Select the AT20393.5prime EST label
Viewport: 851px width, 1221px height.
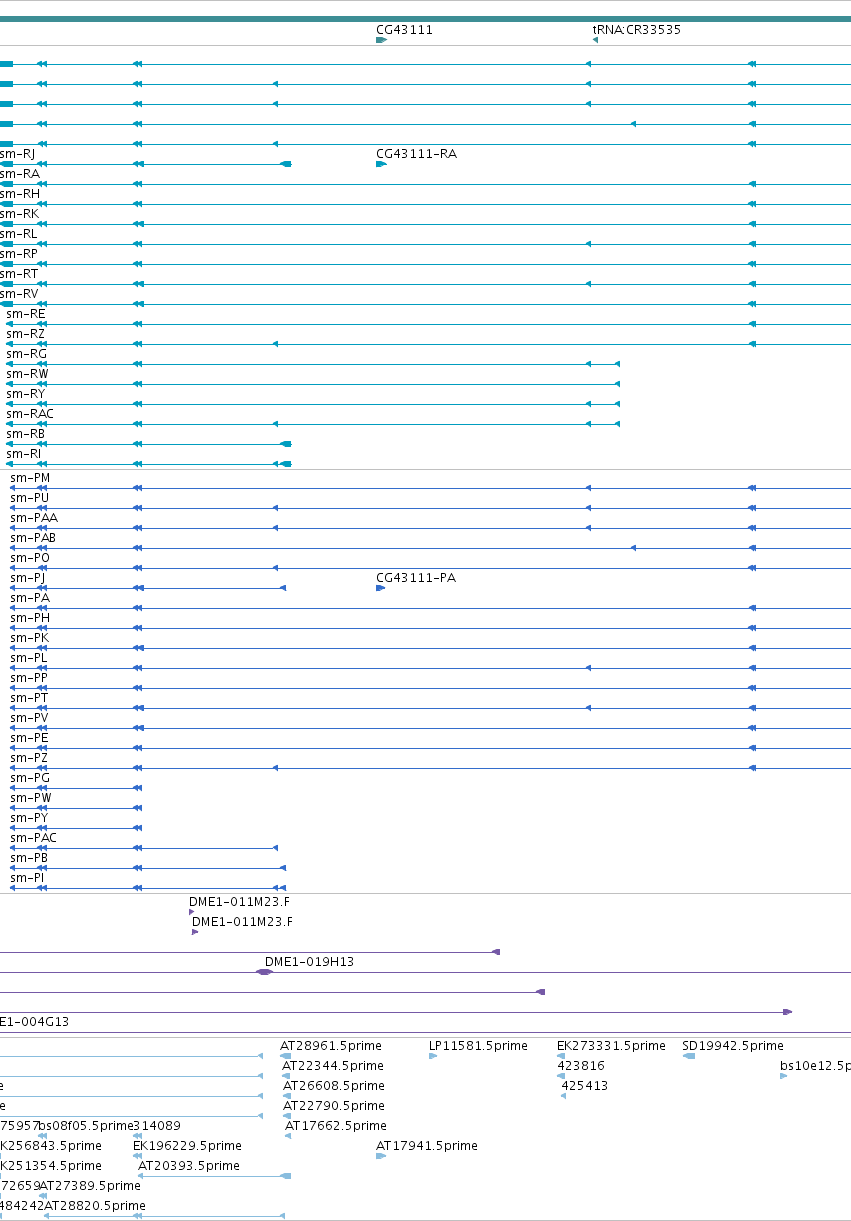189,1166
